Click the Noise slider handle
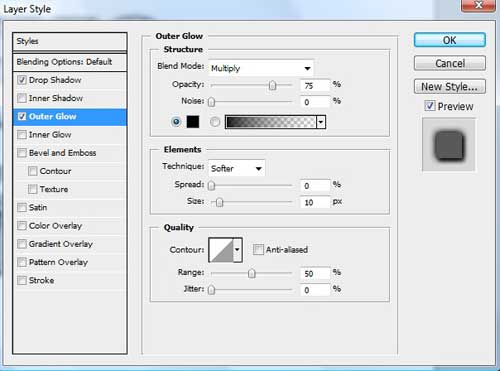The width and height of the screenshot is (500, 371). click(x=211, y=102)
